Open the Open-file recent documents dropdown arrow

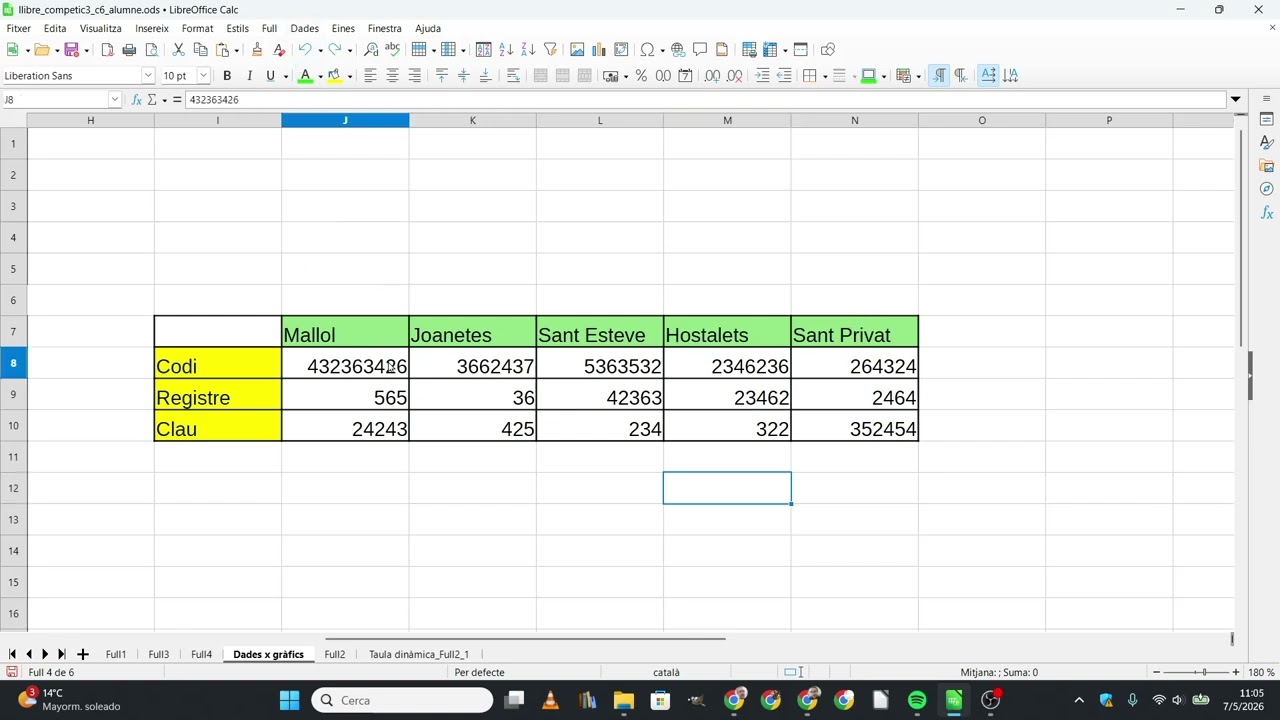[56, 50]
